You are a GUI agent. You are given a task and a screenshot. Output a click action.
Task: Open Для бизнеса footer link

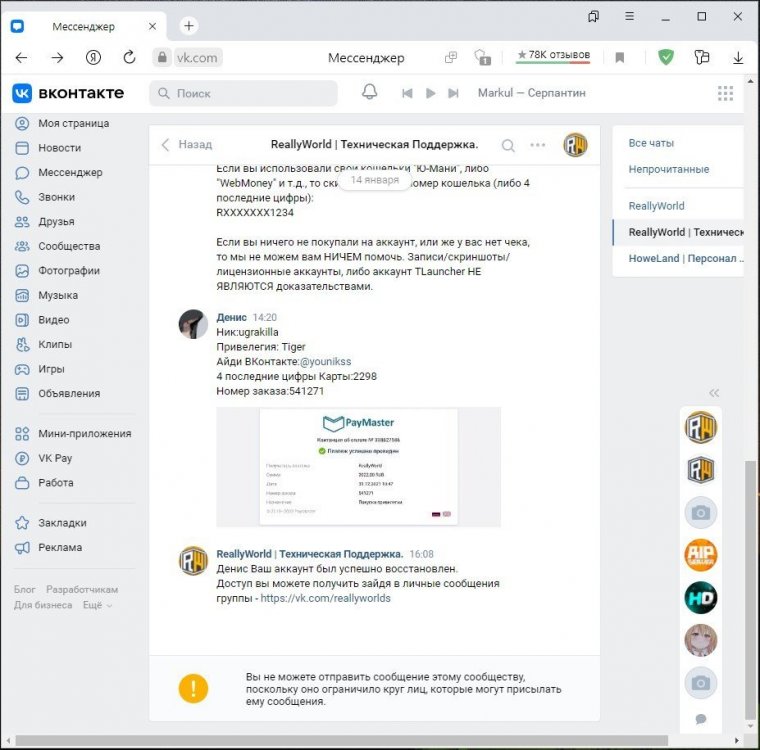click(x=43, y=605)
